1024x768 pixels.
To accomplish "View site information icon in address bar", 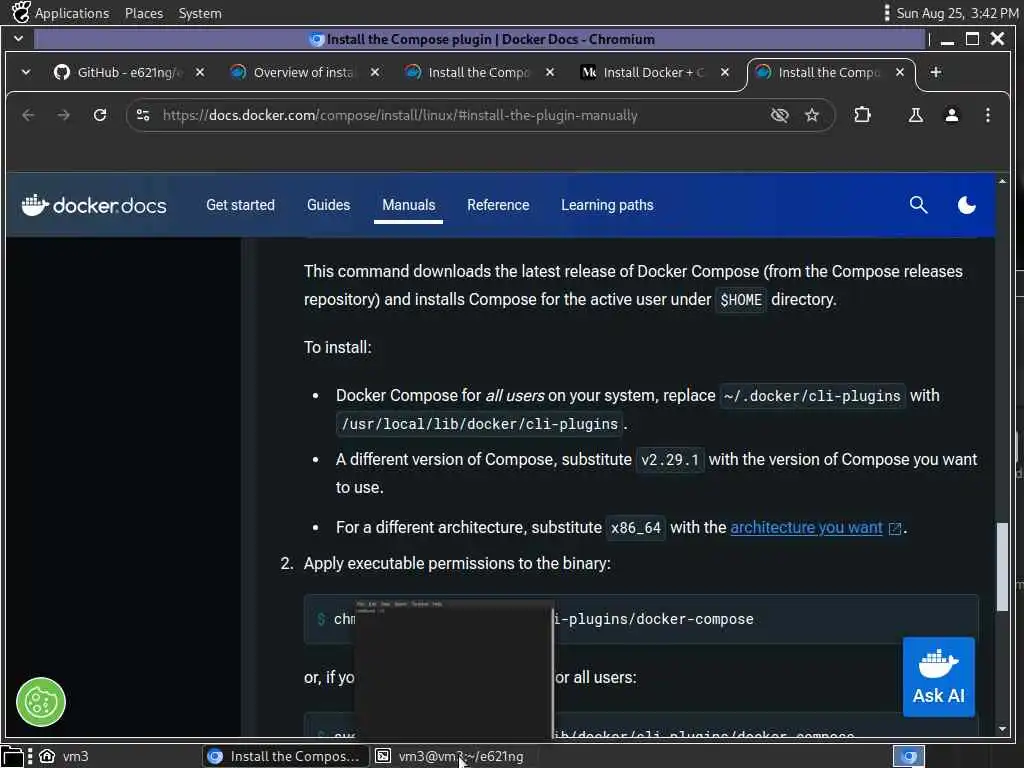I will [143, 116].
